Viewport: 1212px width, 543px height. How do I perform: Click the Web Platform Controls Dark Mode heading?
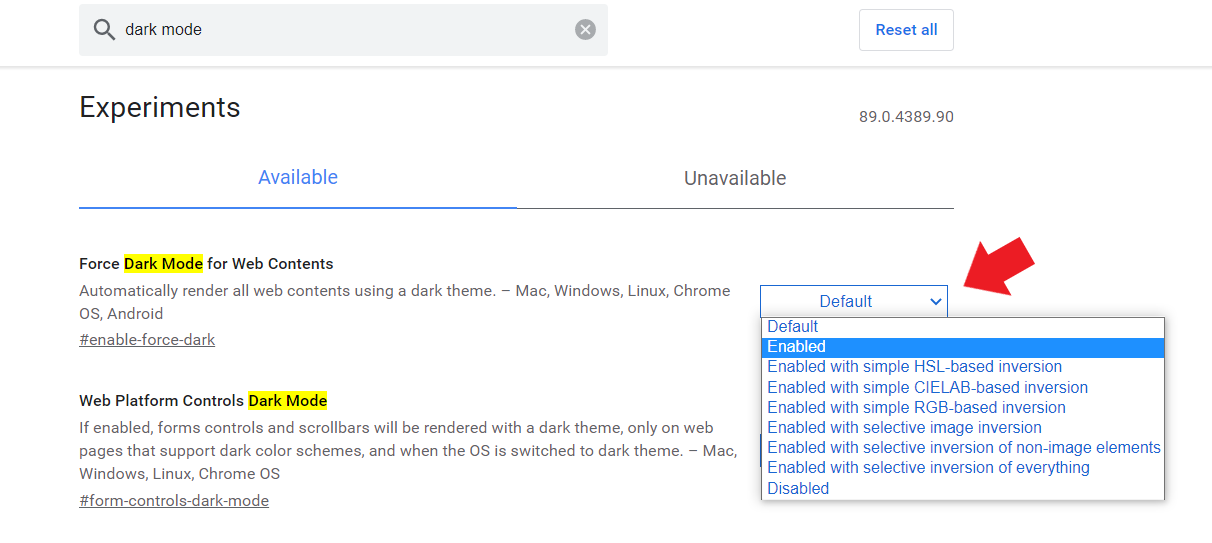tap(203, 401)
